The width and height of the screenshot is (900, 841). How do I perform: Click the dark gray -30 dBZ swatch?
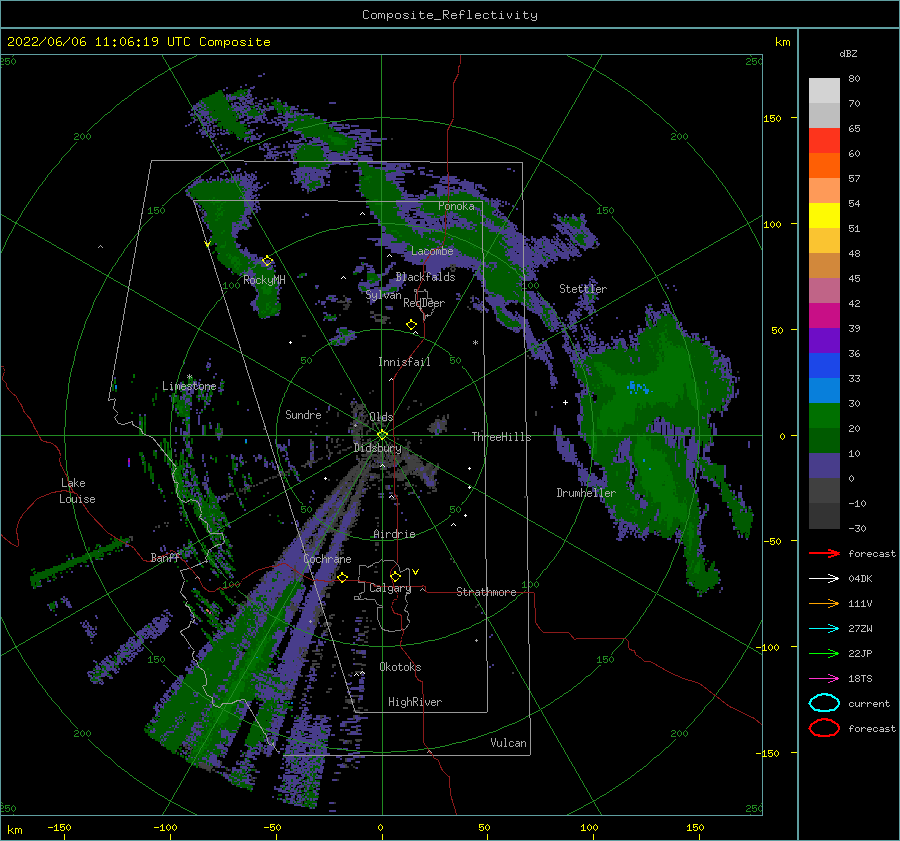coord(824,516)
